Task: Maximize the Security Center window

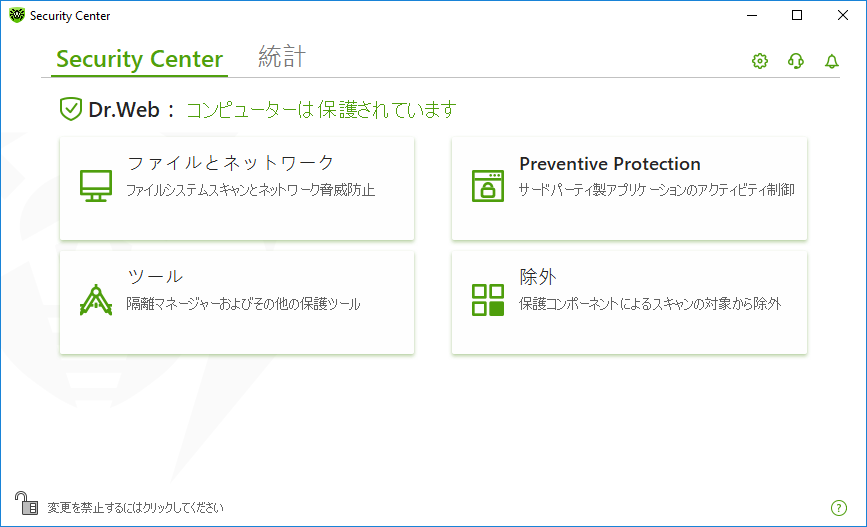Action: coord(797,15)
